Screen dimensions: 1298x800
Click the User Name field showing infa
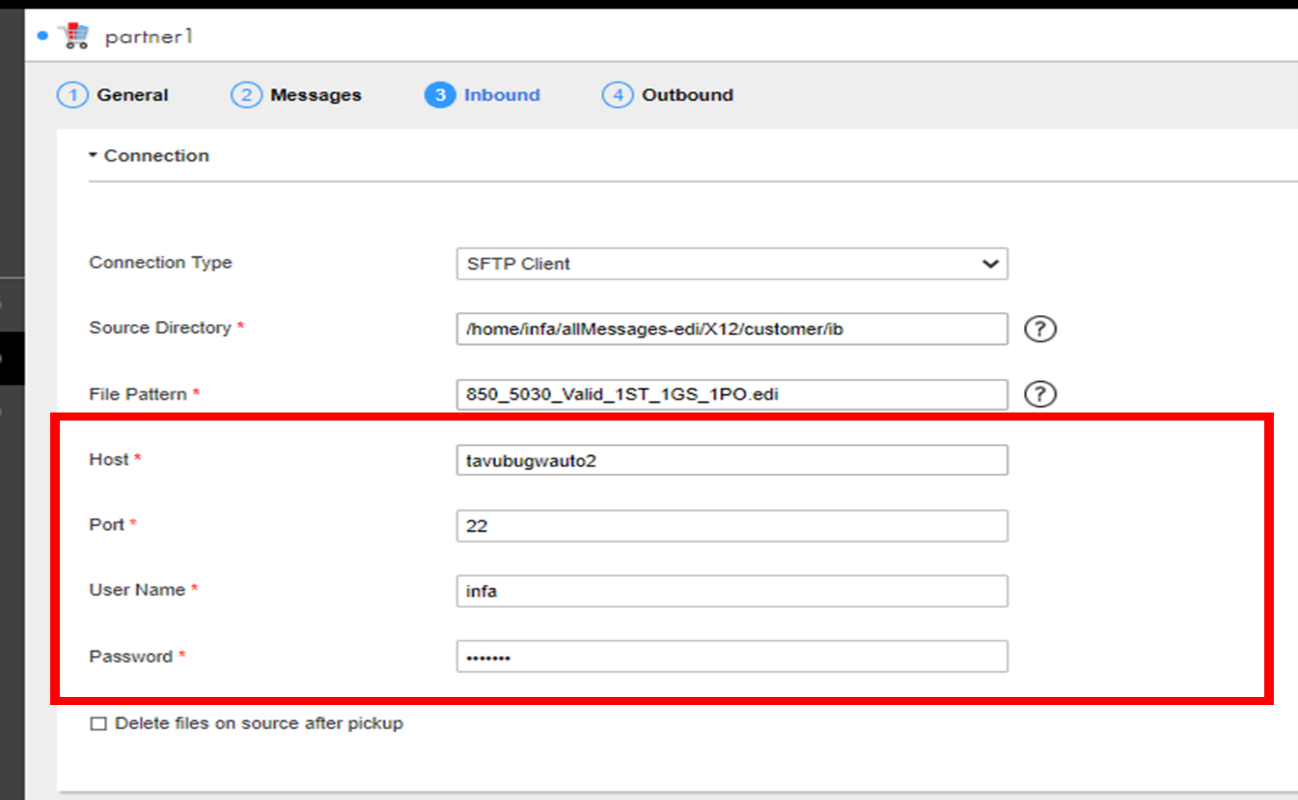tap(732, 591)
